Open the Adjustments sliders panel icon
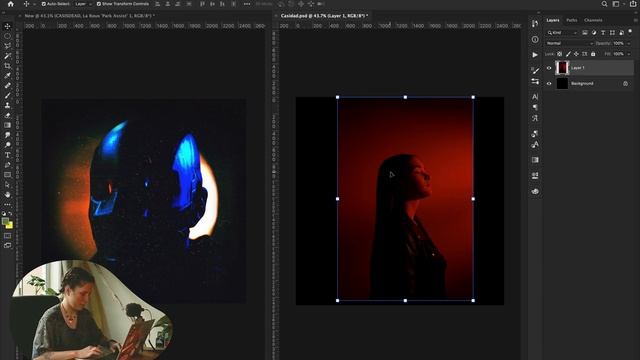This screenshot has height=360, width=640. [535, 81]
